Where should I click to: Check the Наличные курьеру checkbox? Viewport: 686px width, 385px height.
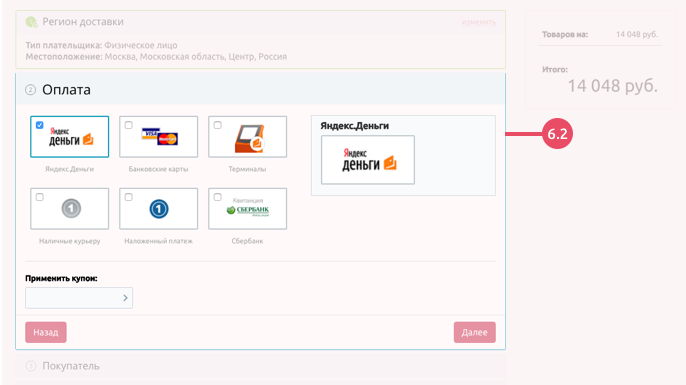[x=40, y=197]
